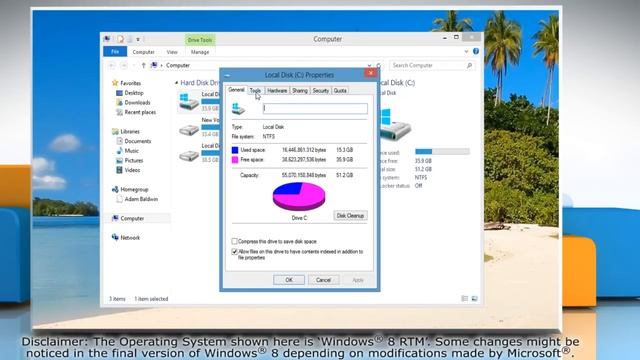Image resolution: width=640 pixels, height=360 pixels.
Task: Close the Local Disk (C:) Properties dialog
Action: click(x=371, y=73)
